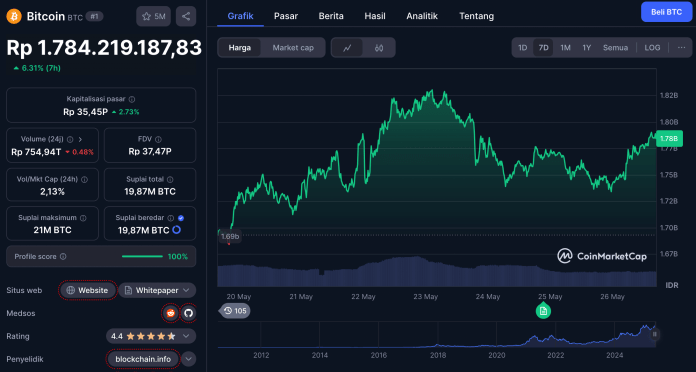Open the GitHub social link
This screenshot has height=372, width=696.
(188, 313)
